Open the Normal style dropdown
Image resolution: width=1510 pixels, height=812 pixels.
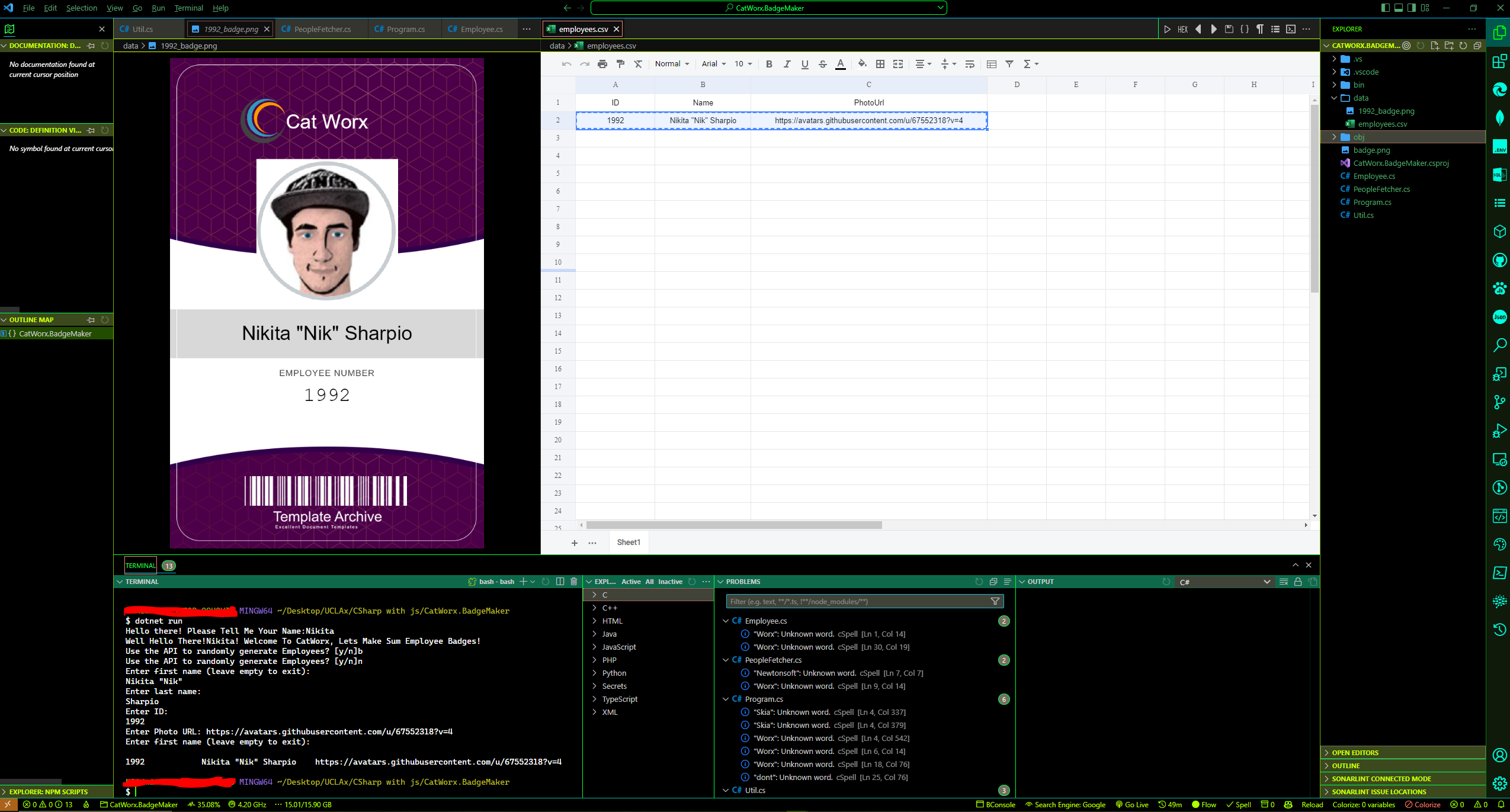coord(671,64)
